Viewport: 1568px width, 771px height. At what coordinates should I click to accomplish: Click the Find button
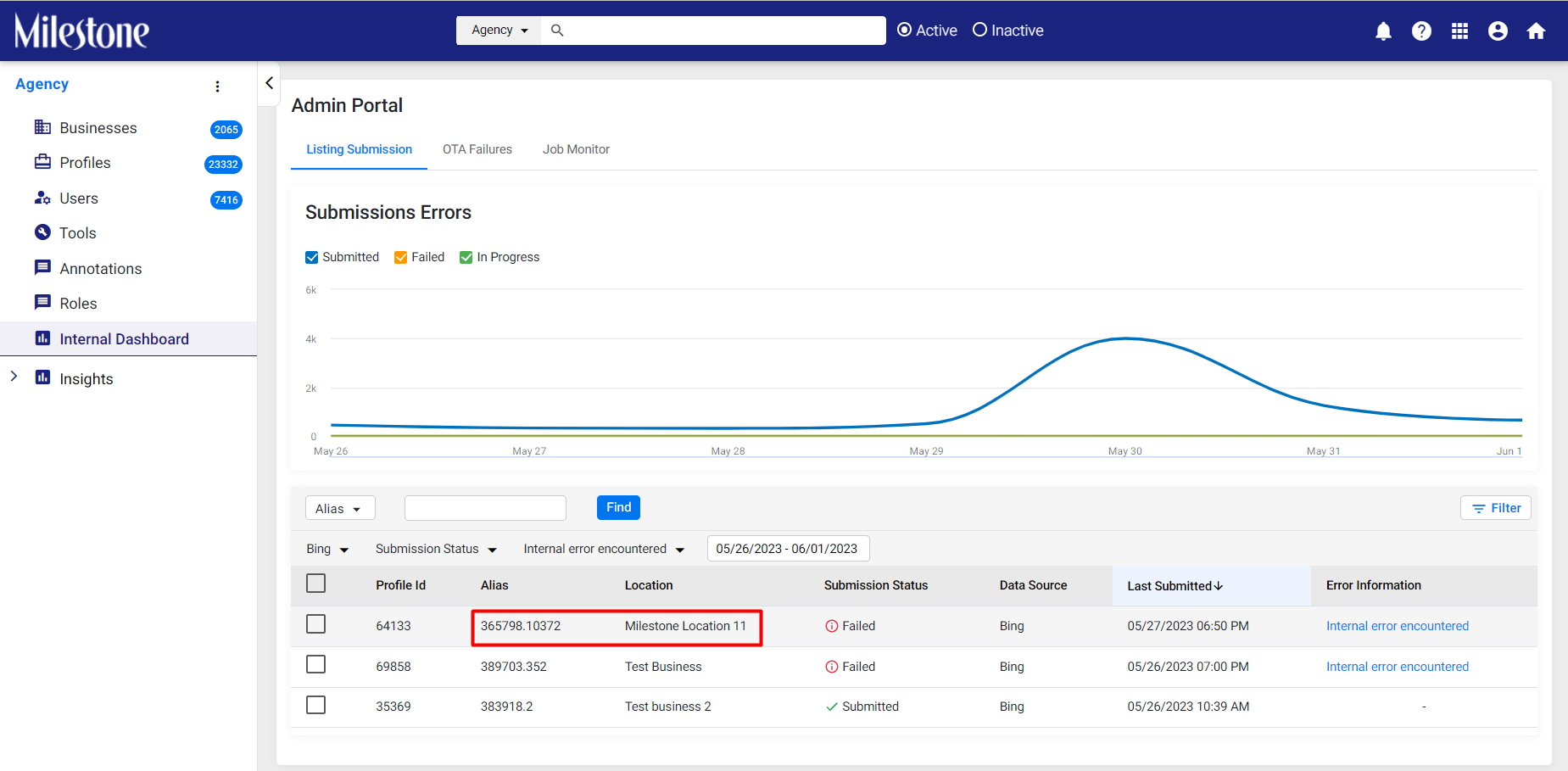pyautogui.click(x=618, y=507)
